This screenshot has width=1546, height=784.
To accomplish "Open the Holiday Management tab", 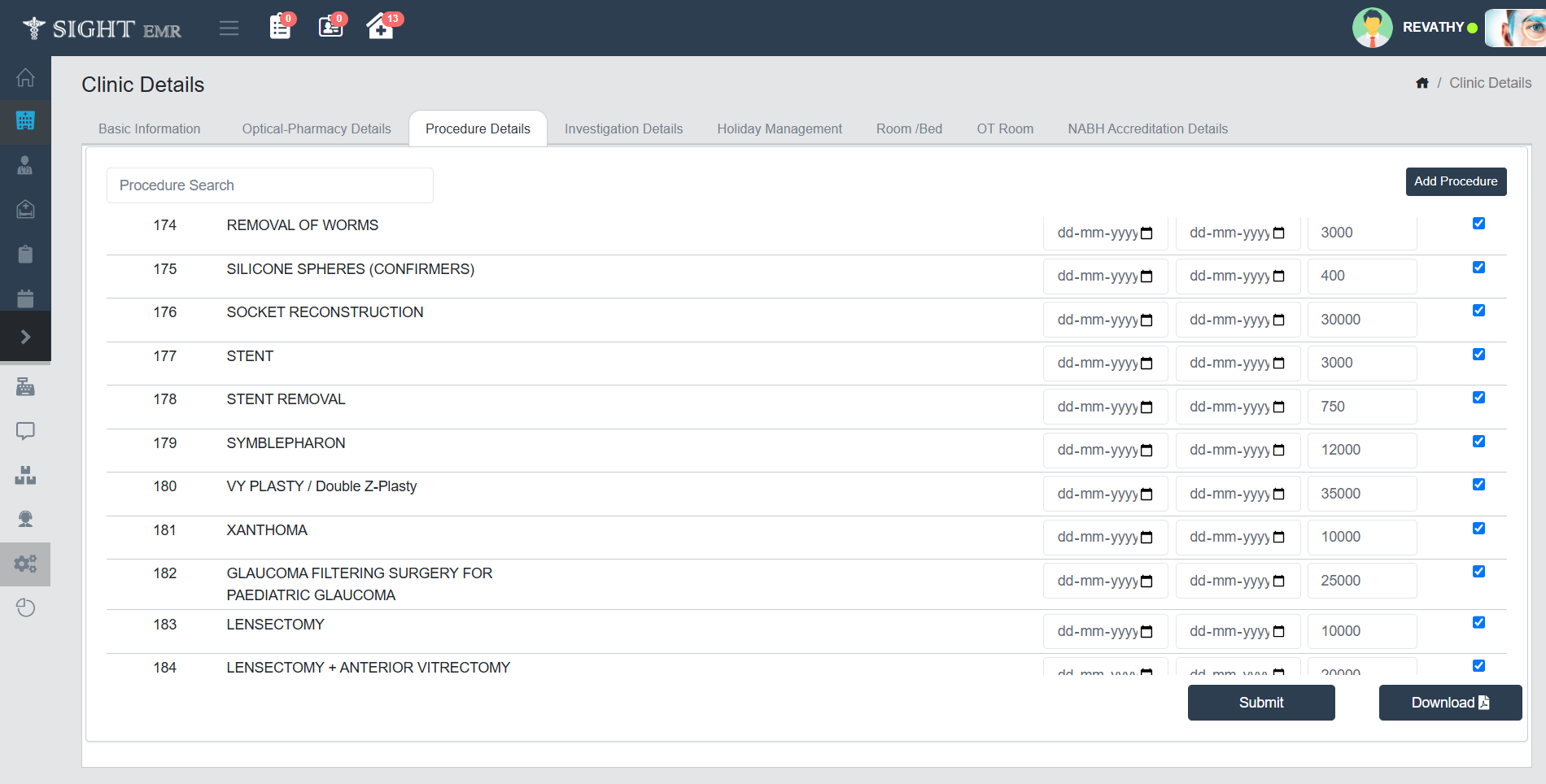I will (x=779, y=128).
